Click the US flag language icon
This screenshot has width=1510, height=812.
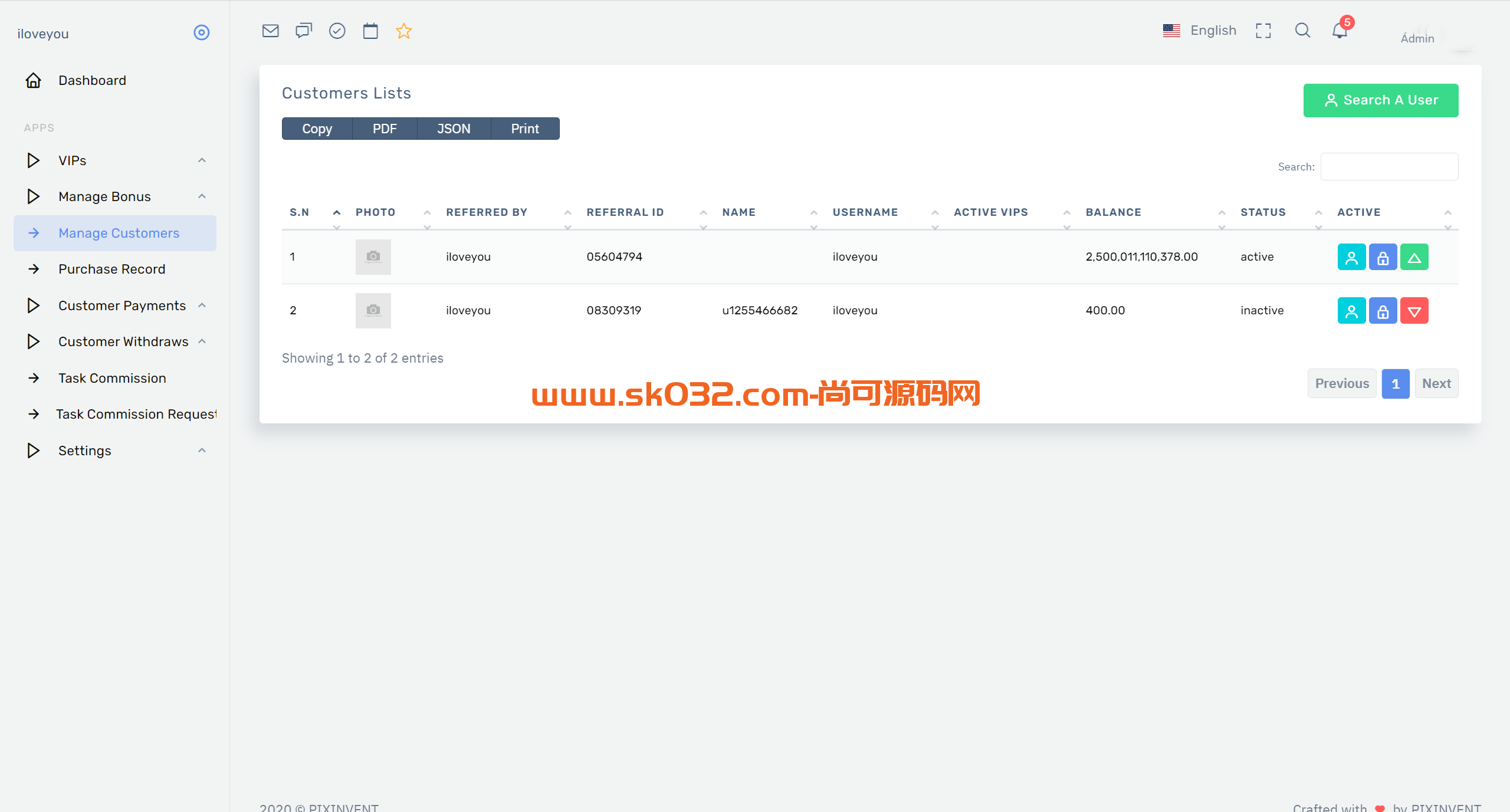tap(1171, 31)
